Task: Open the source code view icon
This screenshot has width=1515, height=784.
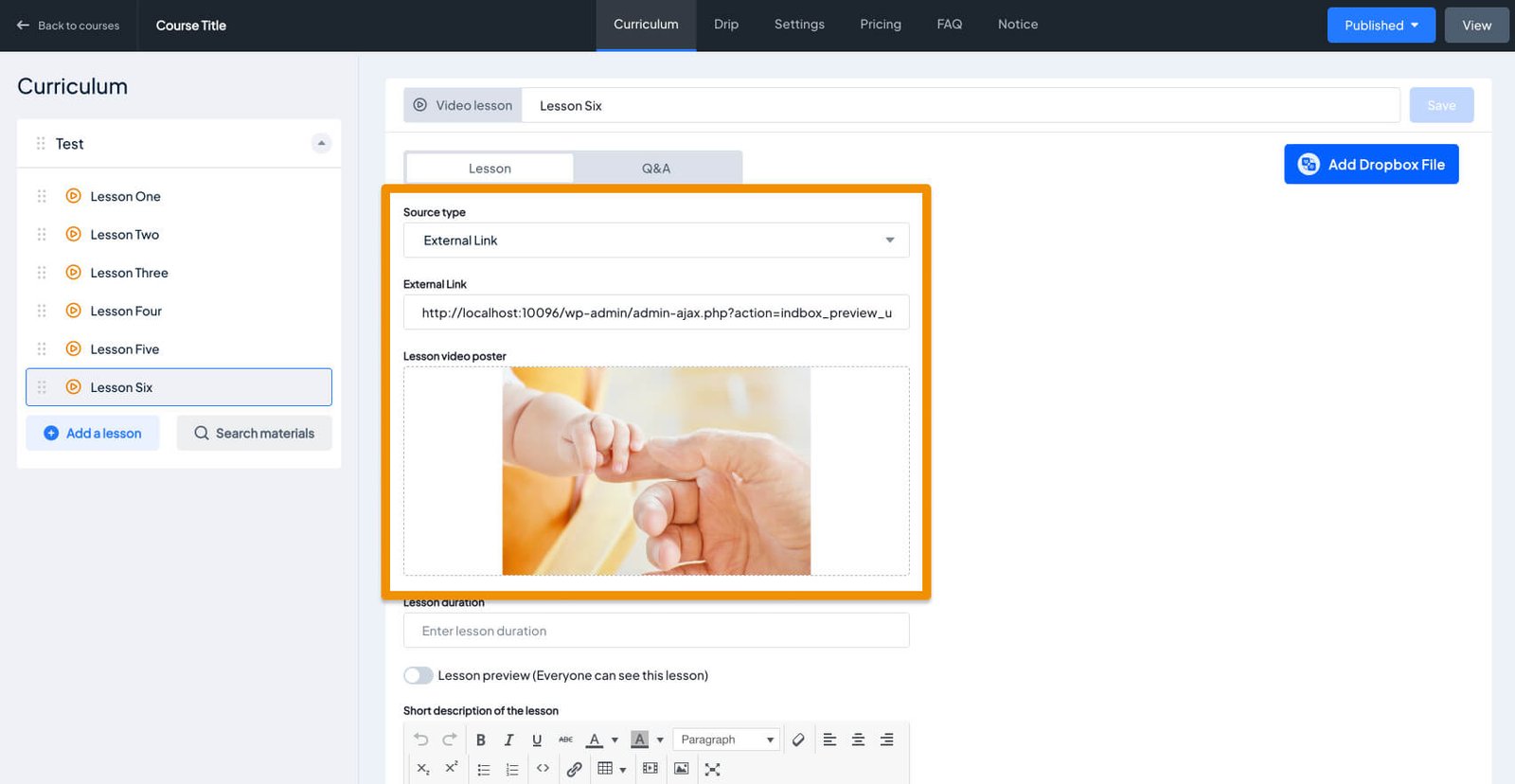Action: [543, 769]
